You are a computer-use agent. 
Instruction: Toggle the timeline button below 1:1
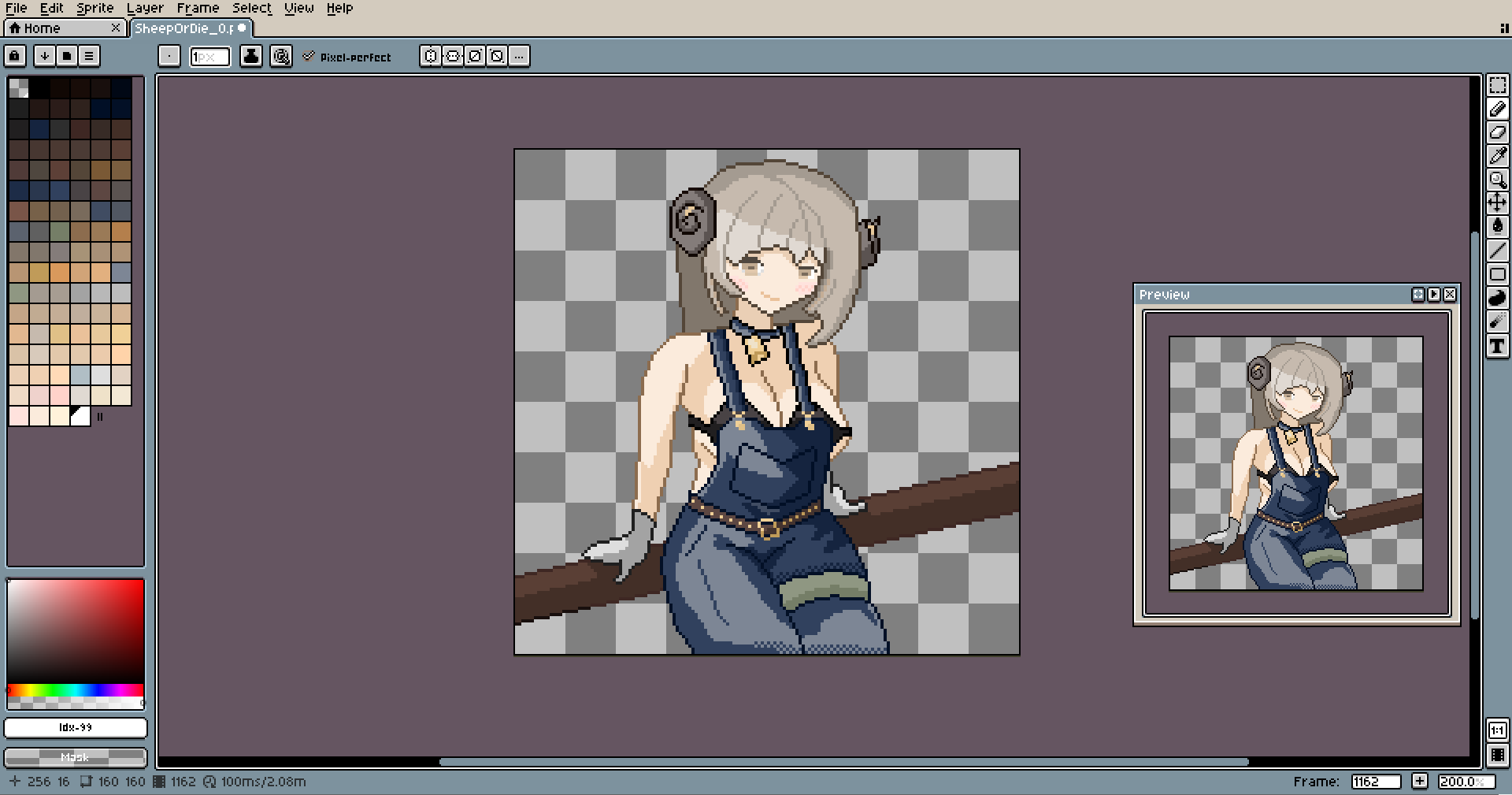(x=1497, y=755)
